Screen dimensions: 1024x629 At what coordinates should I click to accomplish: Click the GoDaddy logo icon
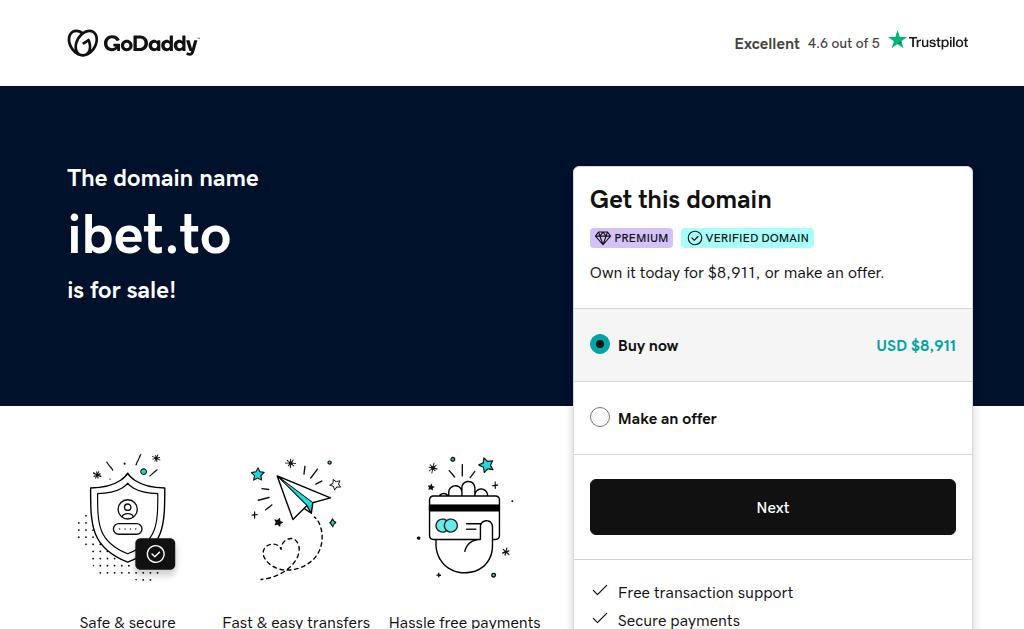click(x=82, y=43)
